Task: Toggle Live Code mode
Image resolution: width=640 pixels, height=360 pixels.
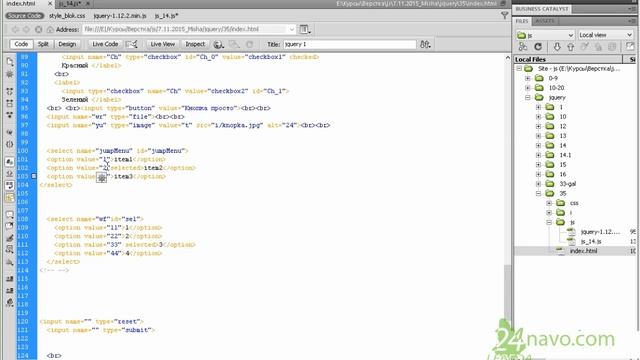Action: [x=105, y=44]
